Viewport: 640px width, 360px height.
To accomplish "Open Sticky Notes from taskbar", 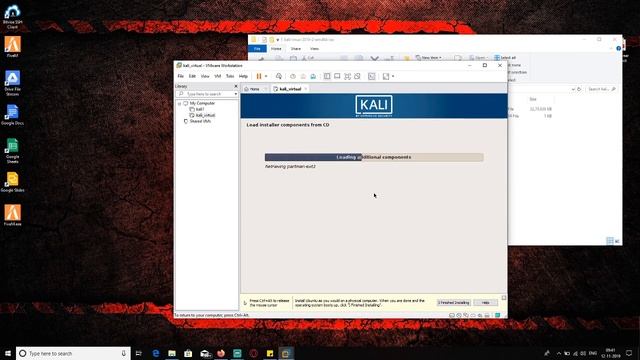I will pyautogui.click(x=270, y=353).
